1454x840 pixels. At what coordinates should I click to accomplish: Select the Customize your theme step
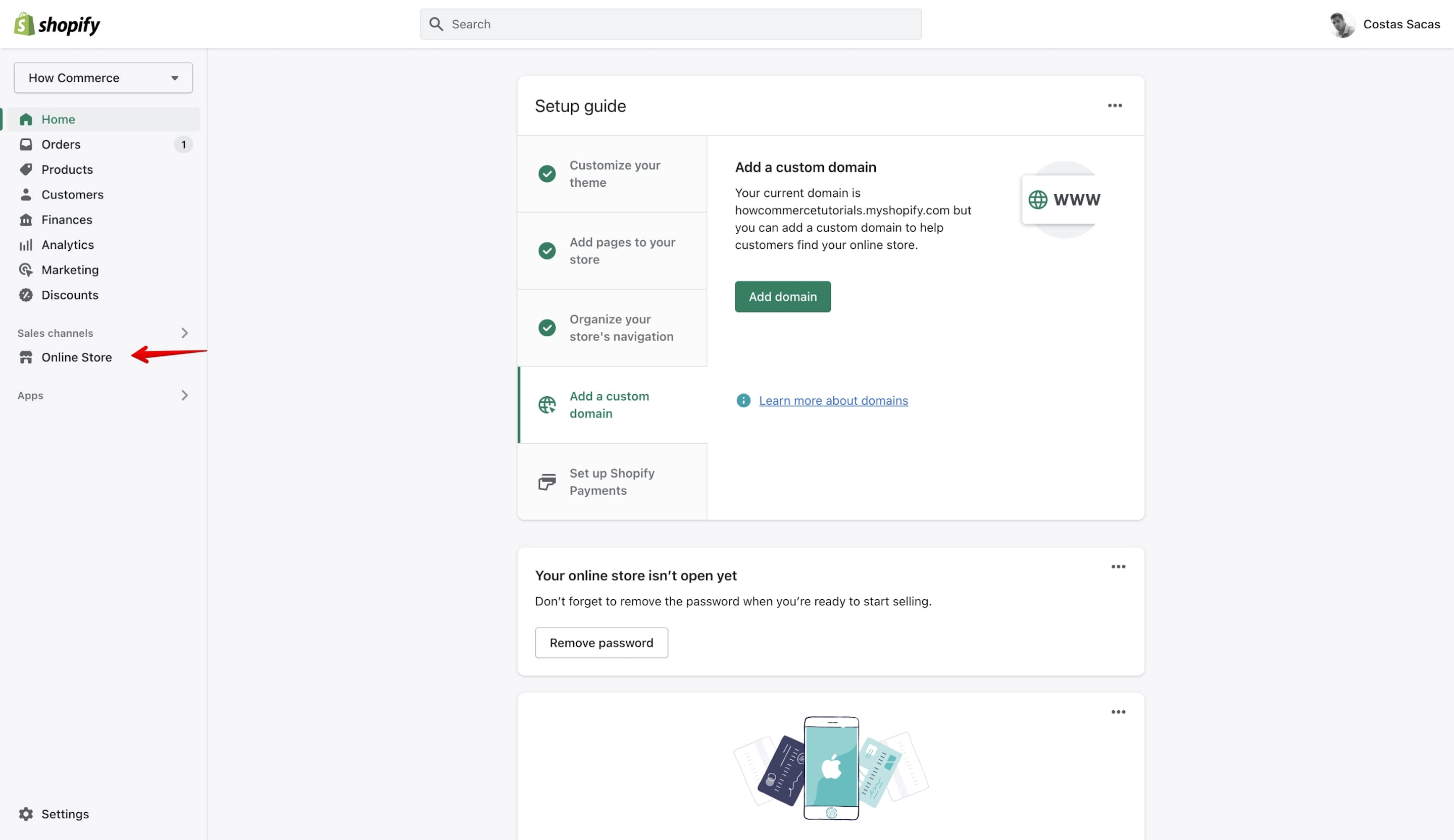[x=612, y=174]
